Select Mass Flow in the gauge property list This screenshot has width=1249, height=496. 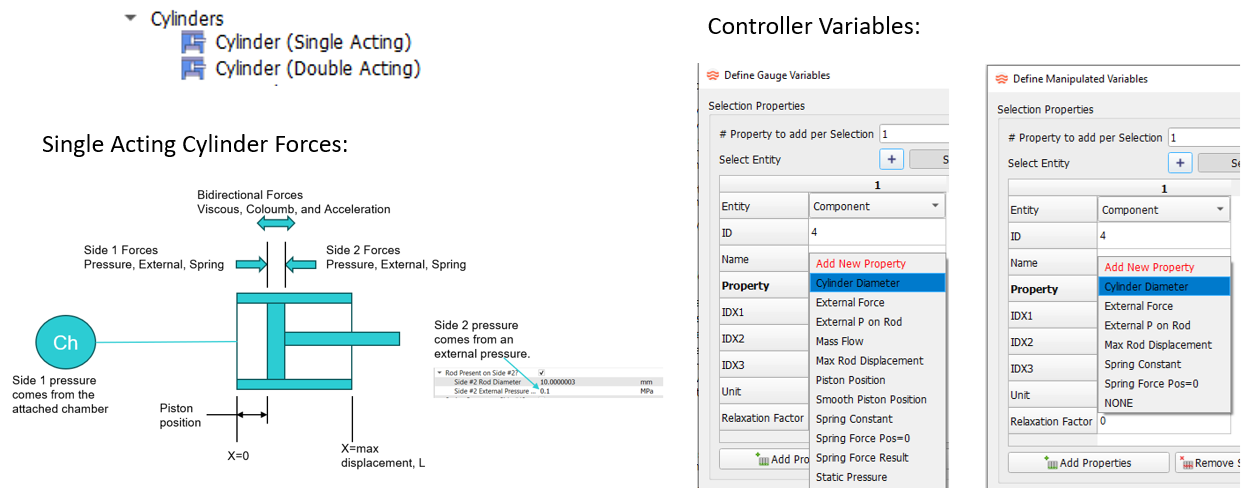pos(840,341)
